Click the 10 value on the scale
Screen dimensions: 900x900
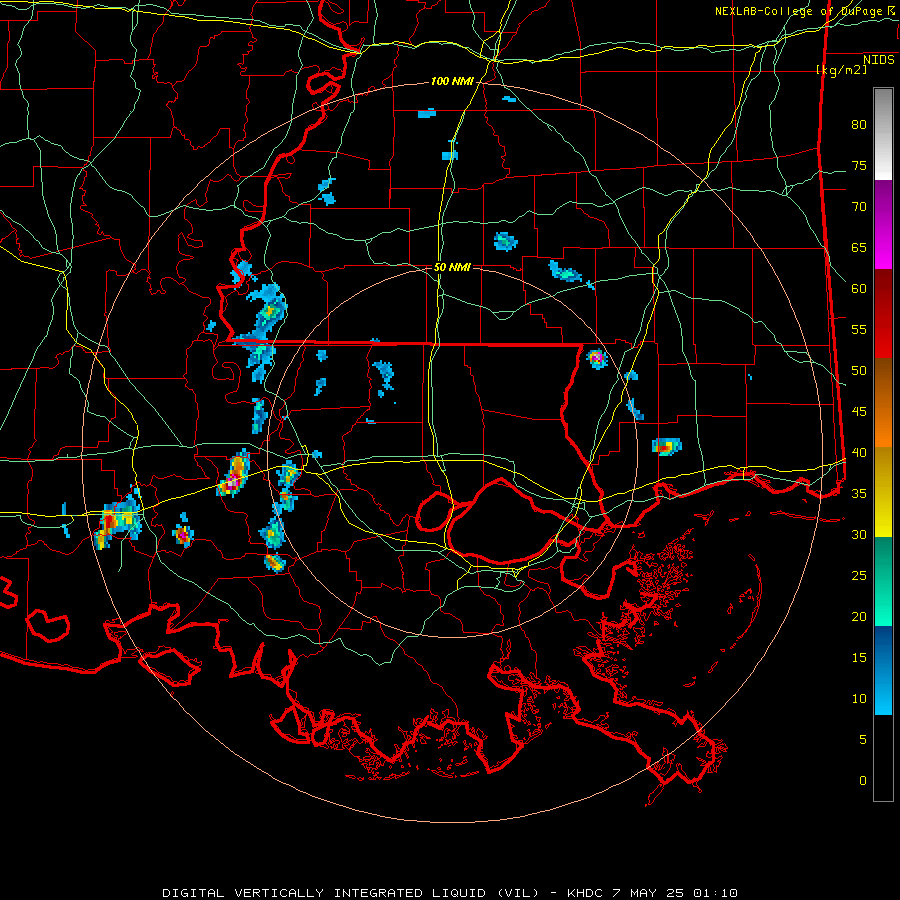point(859,699)
